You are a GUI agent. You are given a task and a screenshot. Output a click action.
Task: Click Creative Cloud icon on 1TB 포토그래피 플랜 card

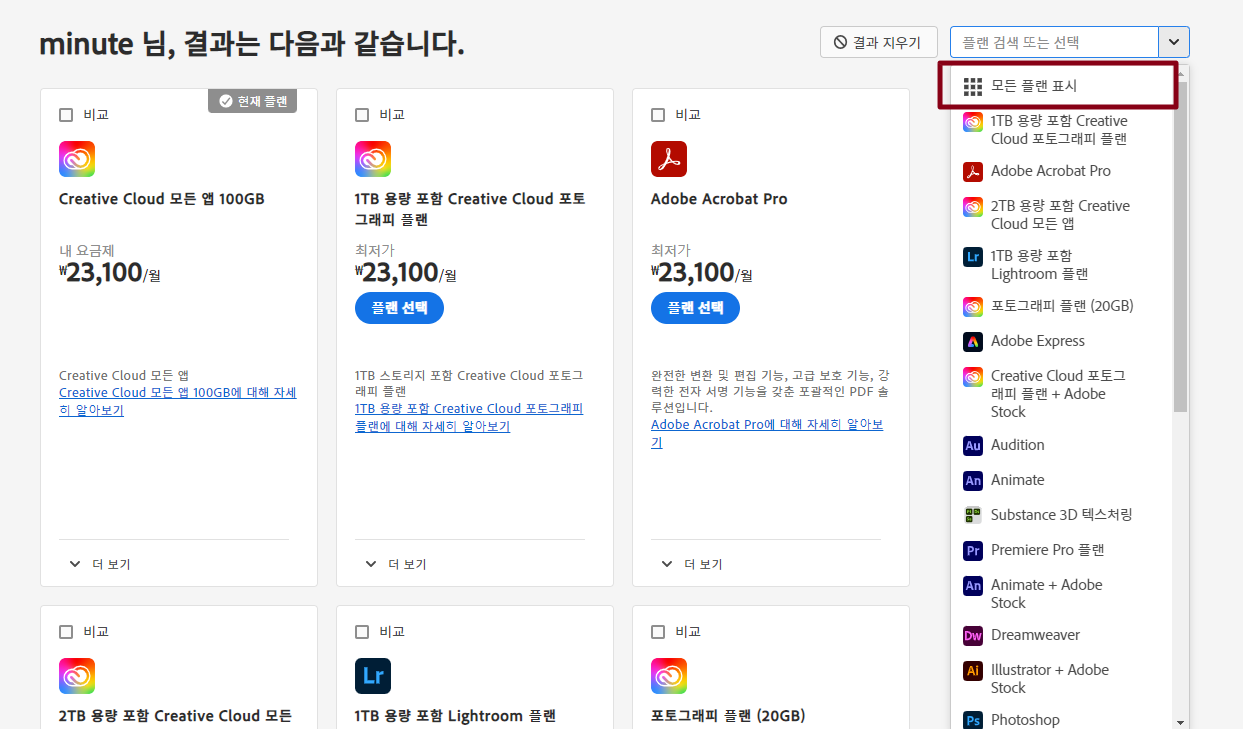click(373, 159)
